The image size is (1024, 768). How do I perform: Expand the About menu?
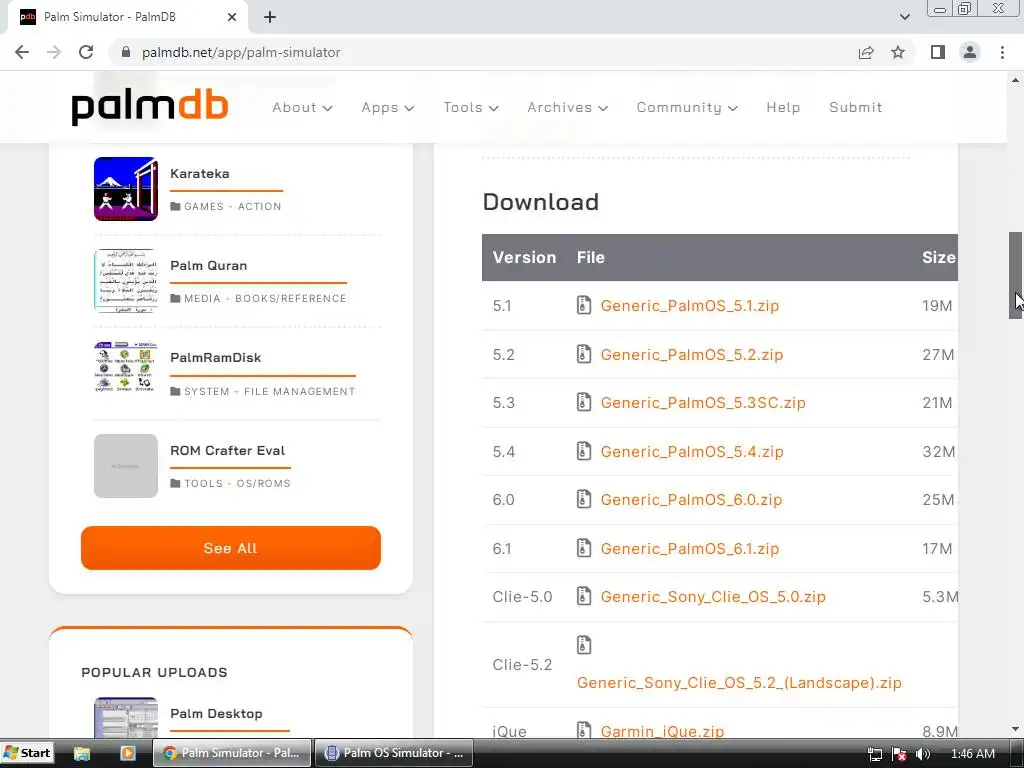click(x=302, y=108)
